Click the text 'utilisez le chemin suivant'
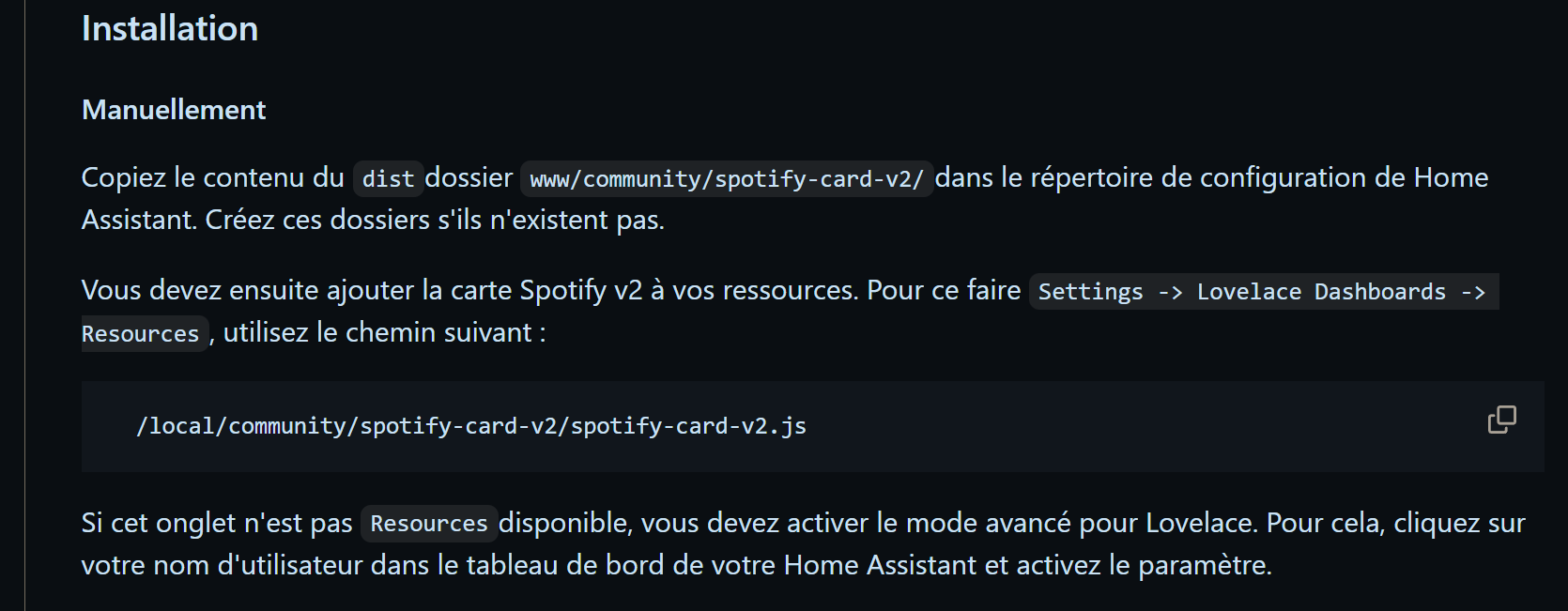 pyautogui.click(x=377, y=332)
